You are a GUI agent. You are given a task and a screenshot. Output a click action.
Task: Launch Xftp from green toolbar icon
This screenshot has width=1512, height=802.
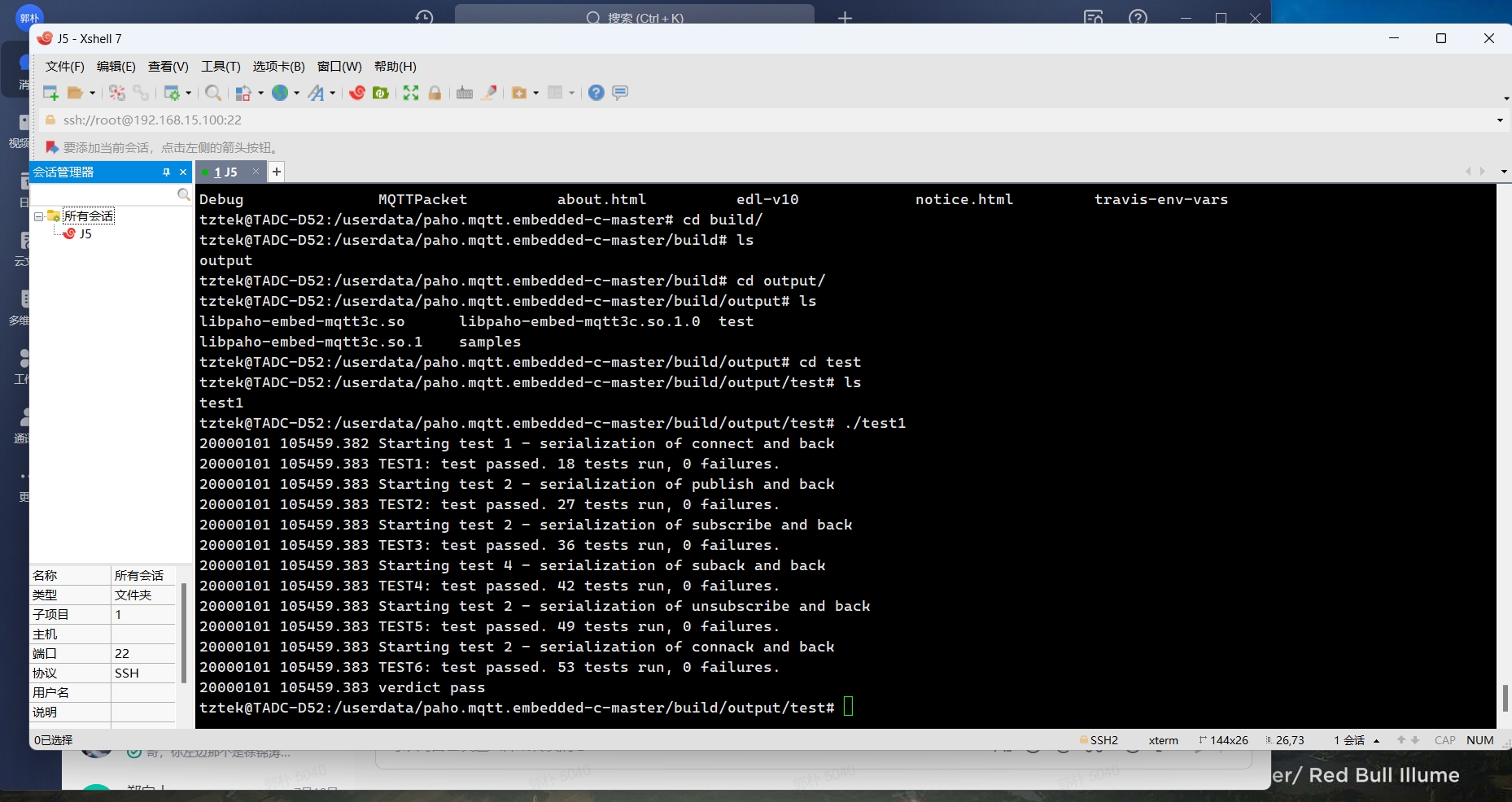[380, 93]
